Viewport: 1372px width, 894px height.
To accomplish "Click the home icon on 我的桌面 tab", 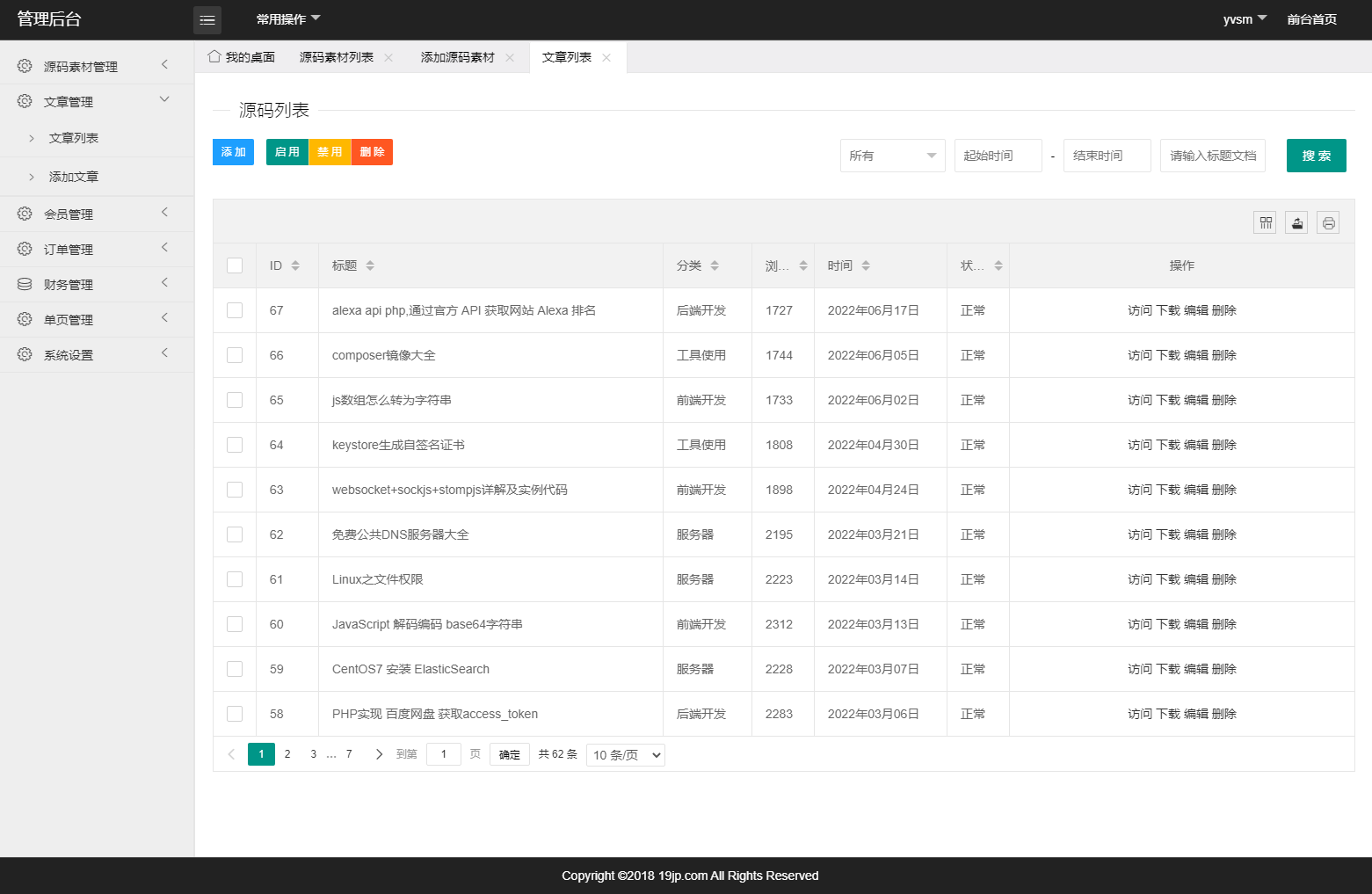I will click(214, 56).
